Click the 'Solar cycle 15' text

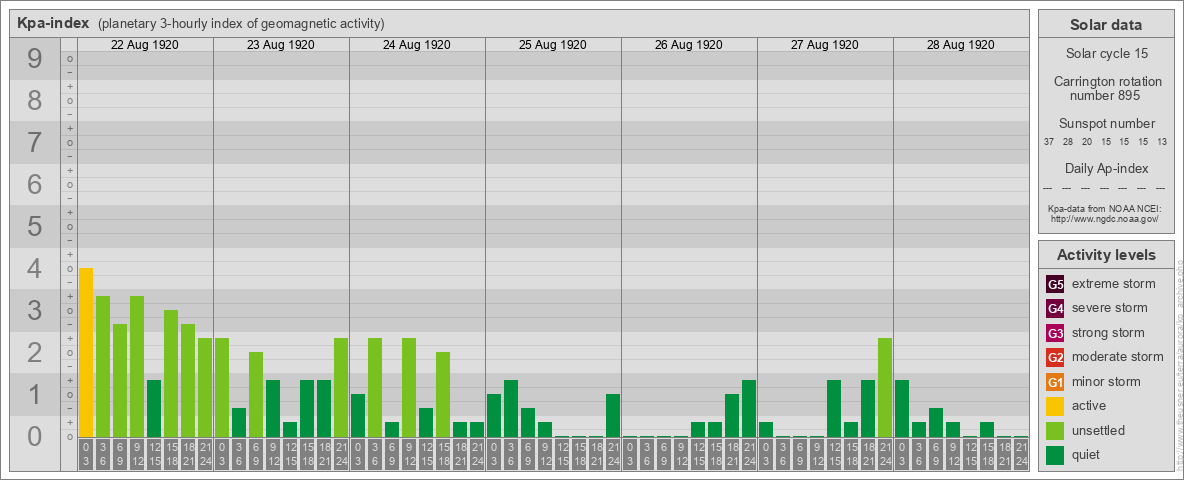click(x=1106, y=54)
